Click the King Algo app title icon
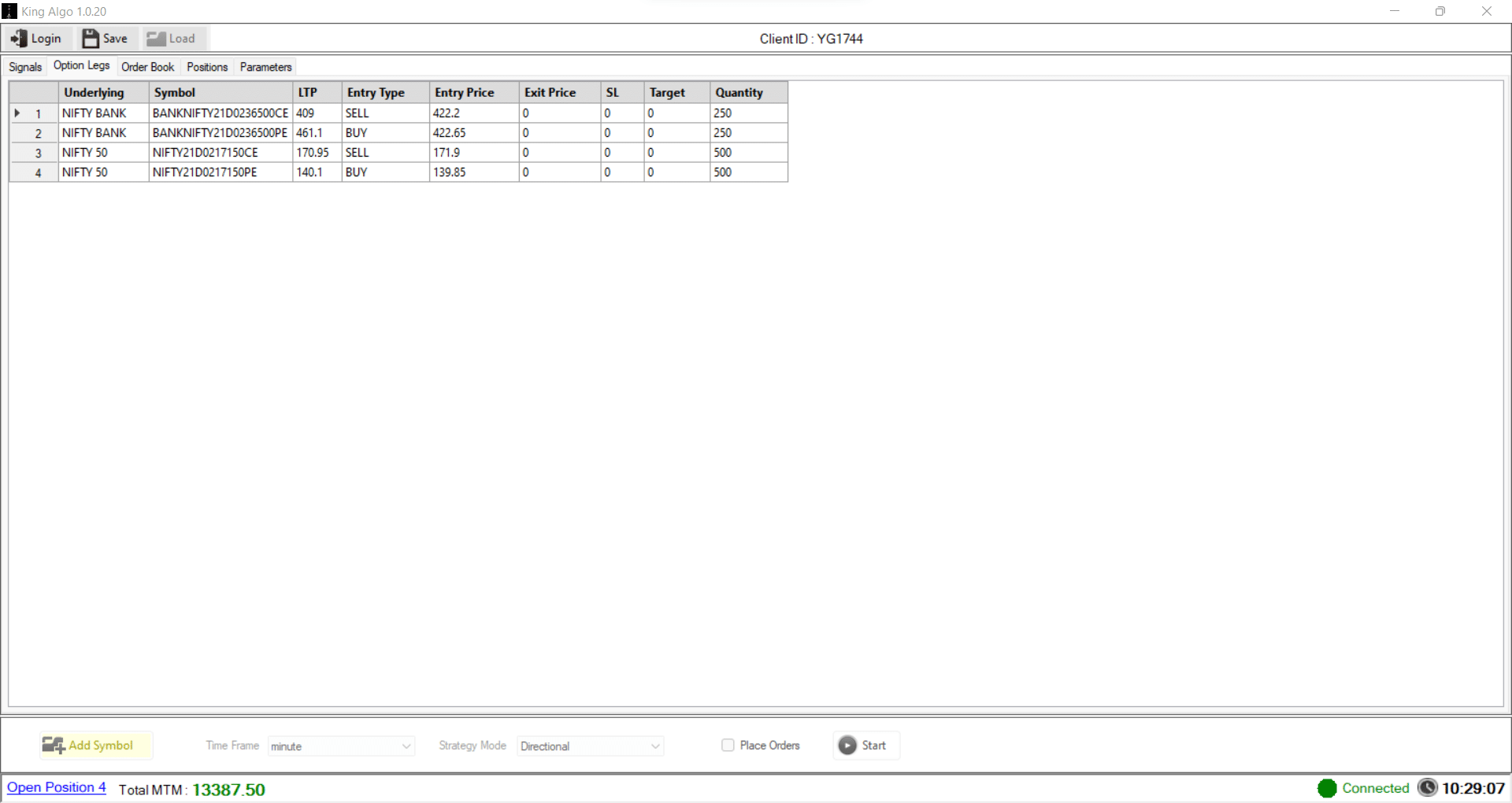Image resolution: width=1512 pixels, height=803 pixels. coord(9,11)
